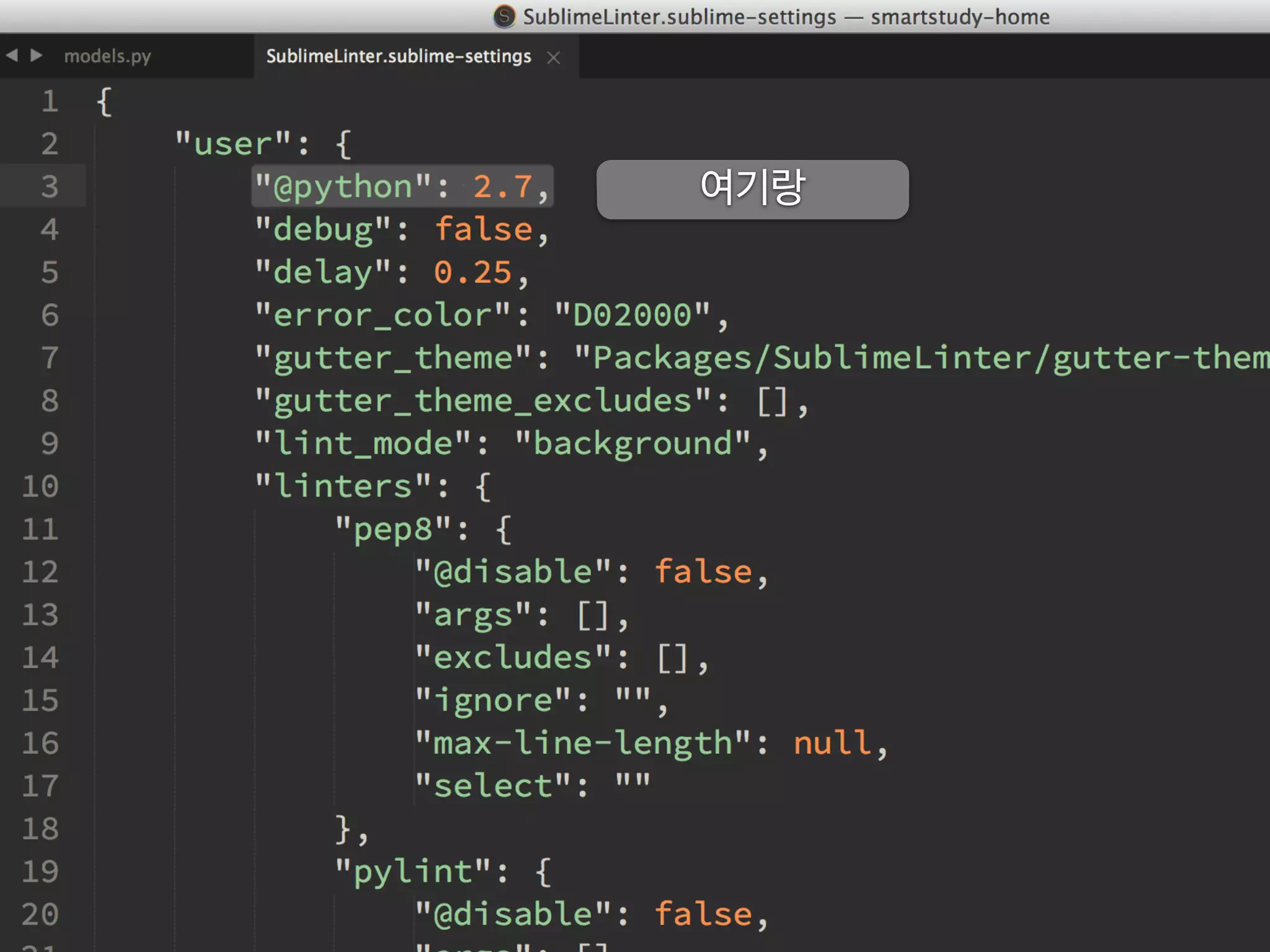The width and height of the screenshot is (1270, 952).
Task: Select the SublimeLinter.sublime-settings tab
Action: click(399, 56)
